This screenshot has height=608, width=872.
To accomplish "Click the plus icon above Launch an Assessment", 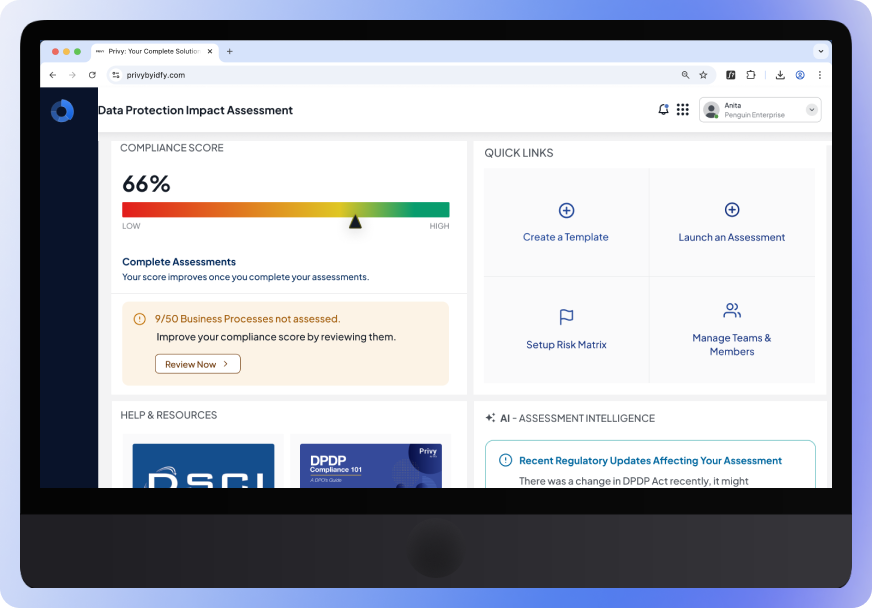I will 732,210.
